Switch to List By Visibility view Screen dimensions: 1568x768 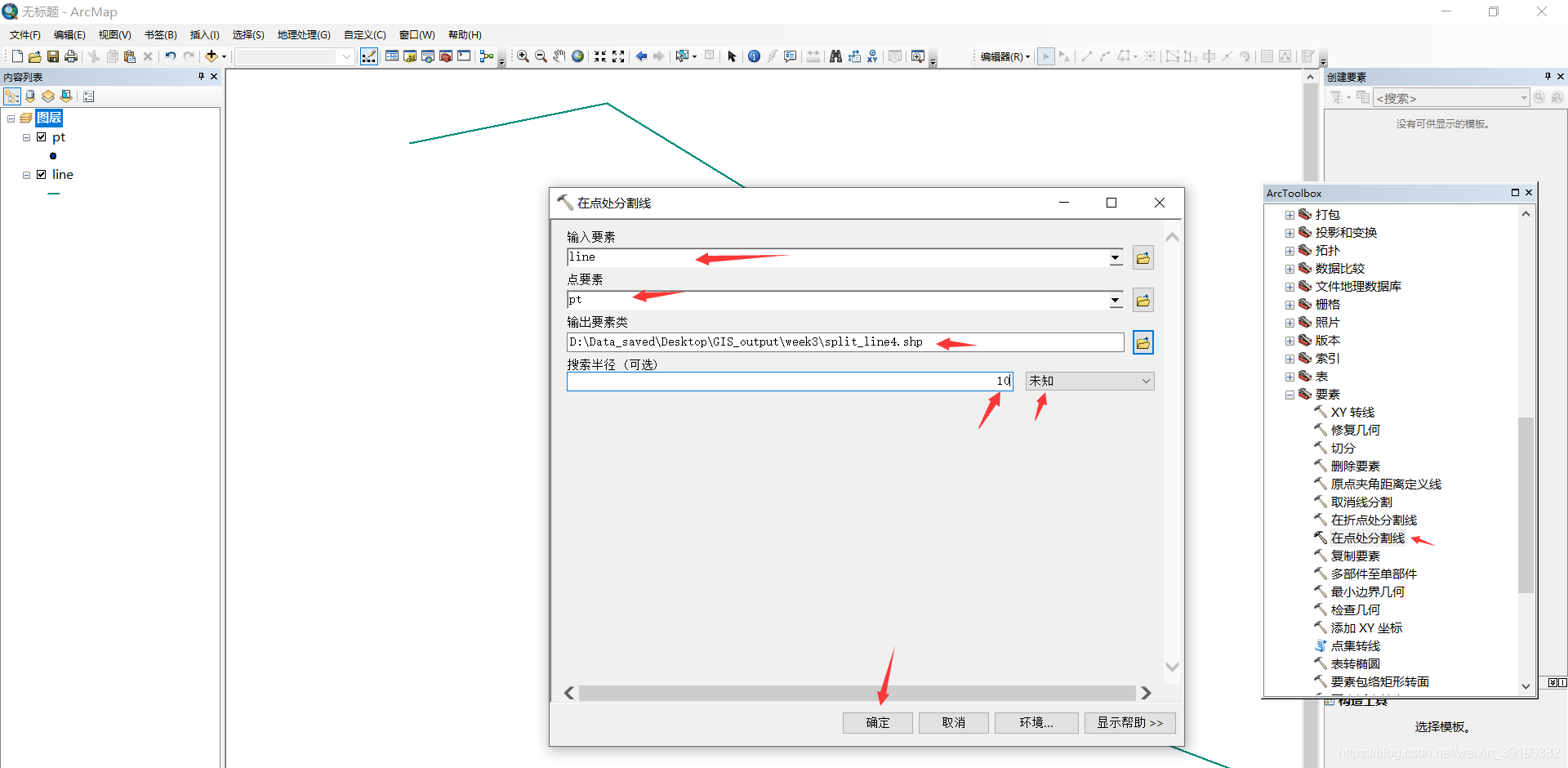click(x=48, y=96)
